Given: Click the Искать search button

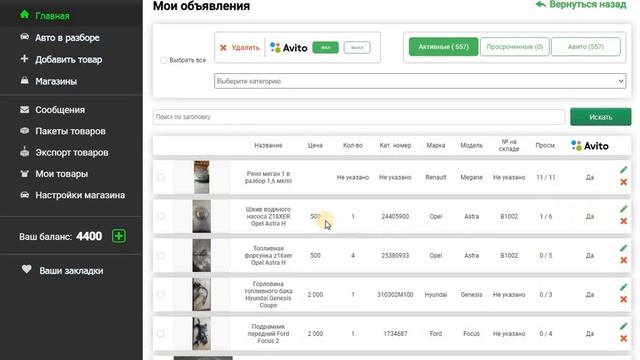Looking at the screenshot, I should [x=600, y=117].
